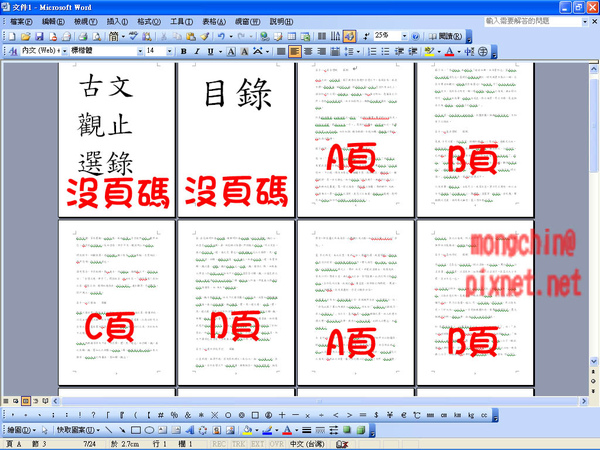Toggle numbered list formatting
This screenshot has height=450, width=600.
372,51
